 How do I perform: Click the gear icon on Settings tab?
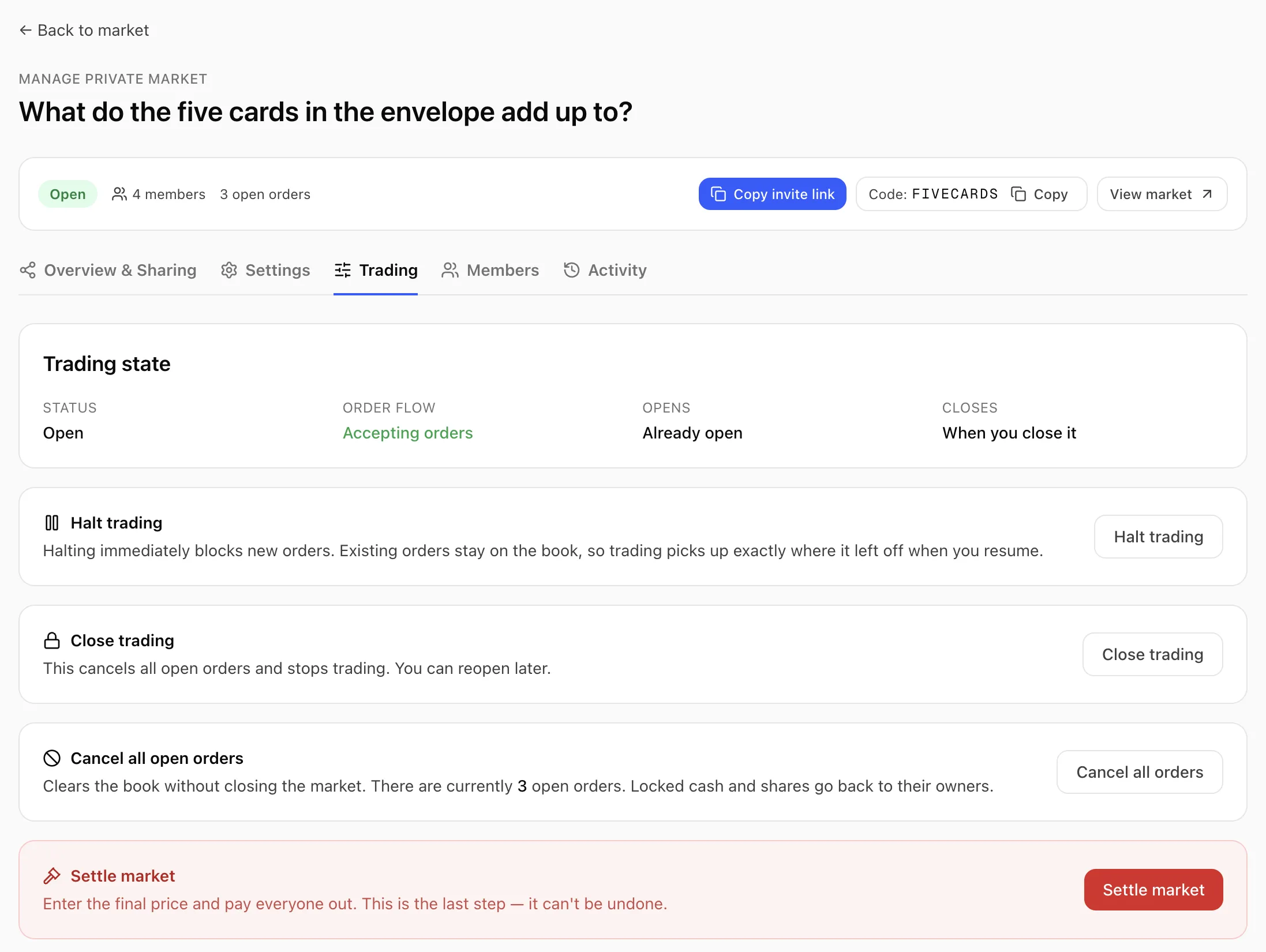pos(229,270)
